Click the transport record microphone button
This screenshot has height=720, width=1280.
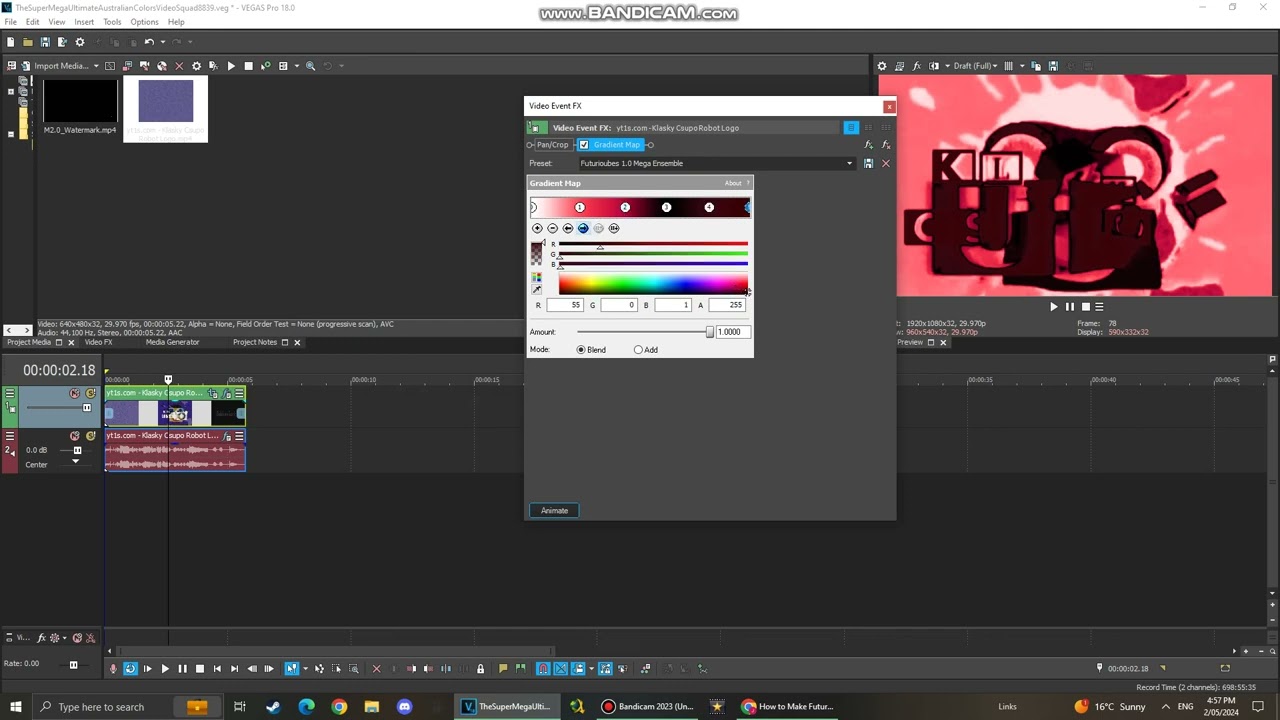pyautogui.click(x=113, y=669)
